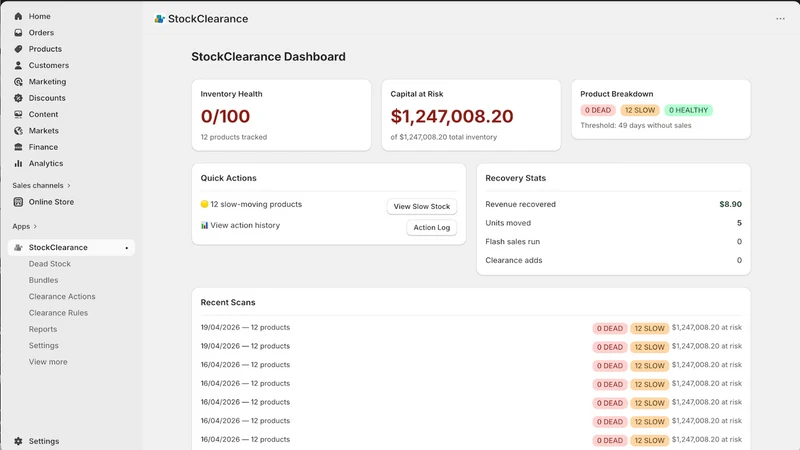Click the StockClearance logo in header
The image size is (800, 450).
coord(159,19)
